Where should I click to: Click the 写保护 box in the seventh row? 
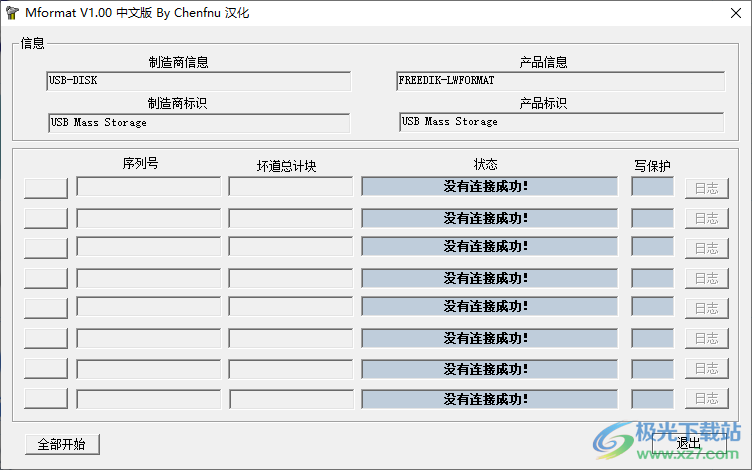(653, 369)
